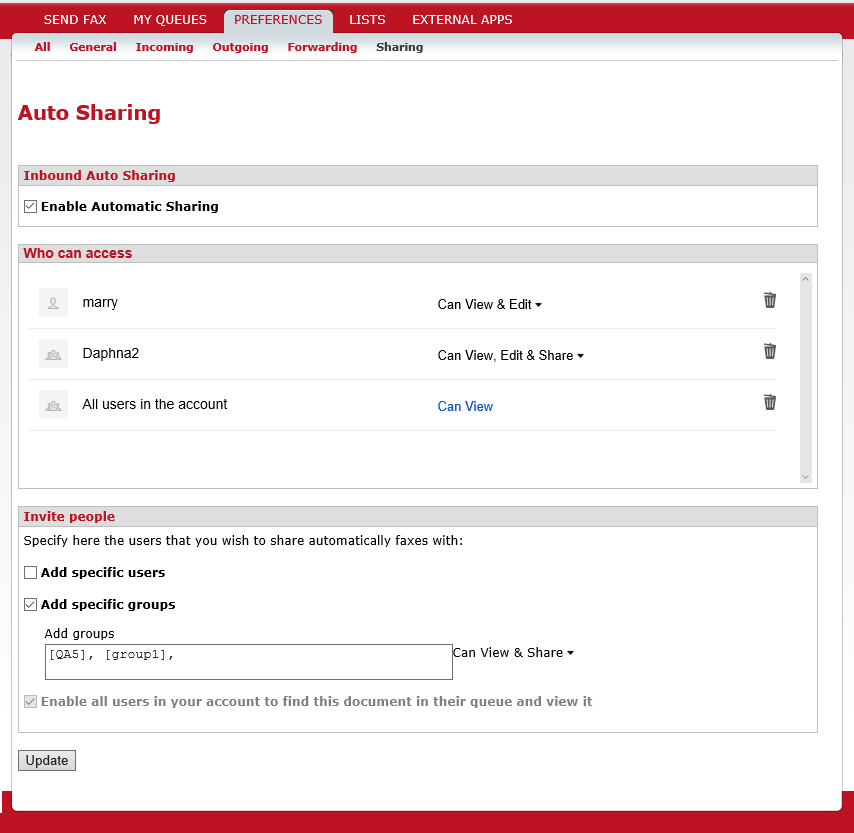Click All users in the account group icon

53,405
